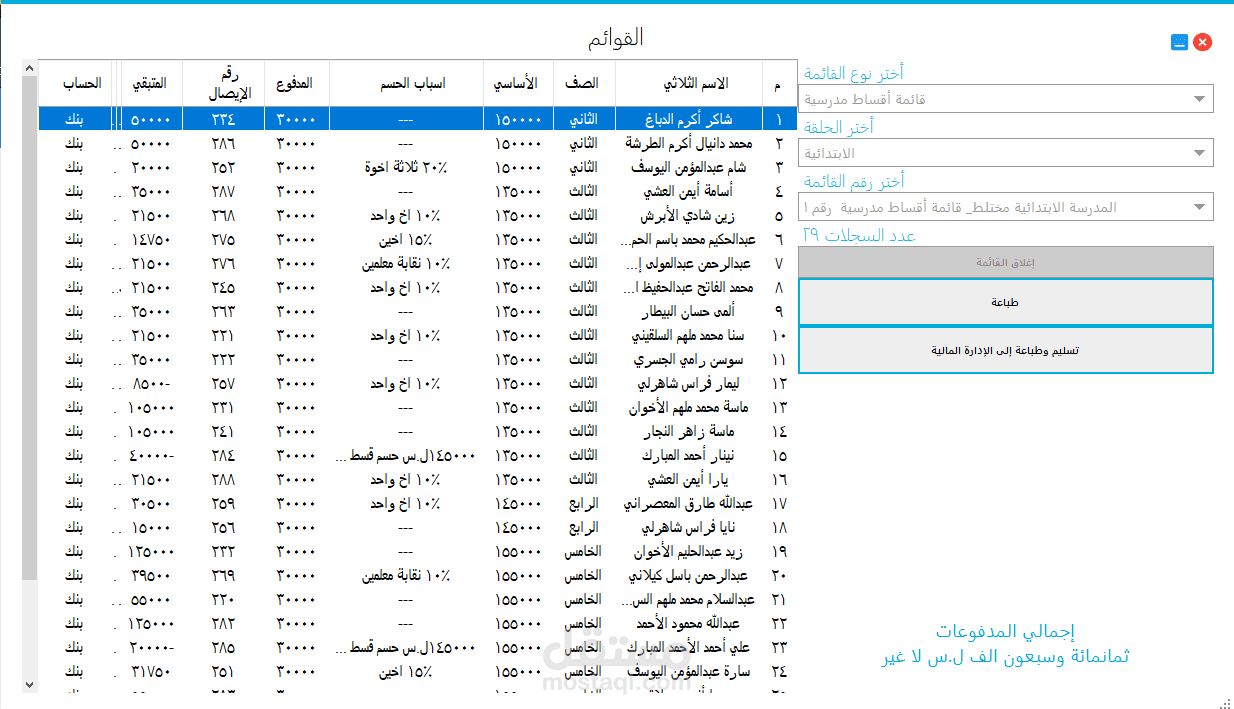Click تسليم وطباعة إلى الإدارة المالية button
Image resolution: width=1234 pixels, height=709 pixels.
(1006, 350)
